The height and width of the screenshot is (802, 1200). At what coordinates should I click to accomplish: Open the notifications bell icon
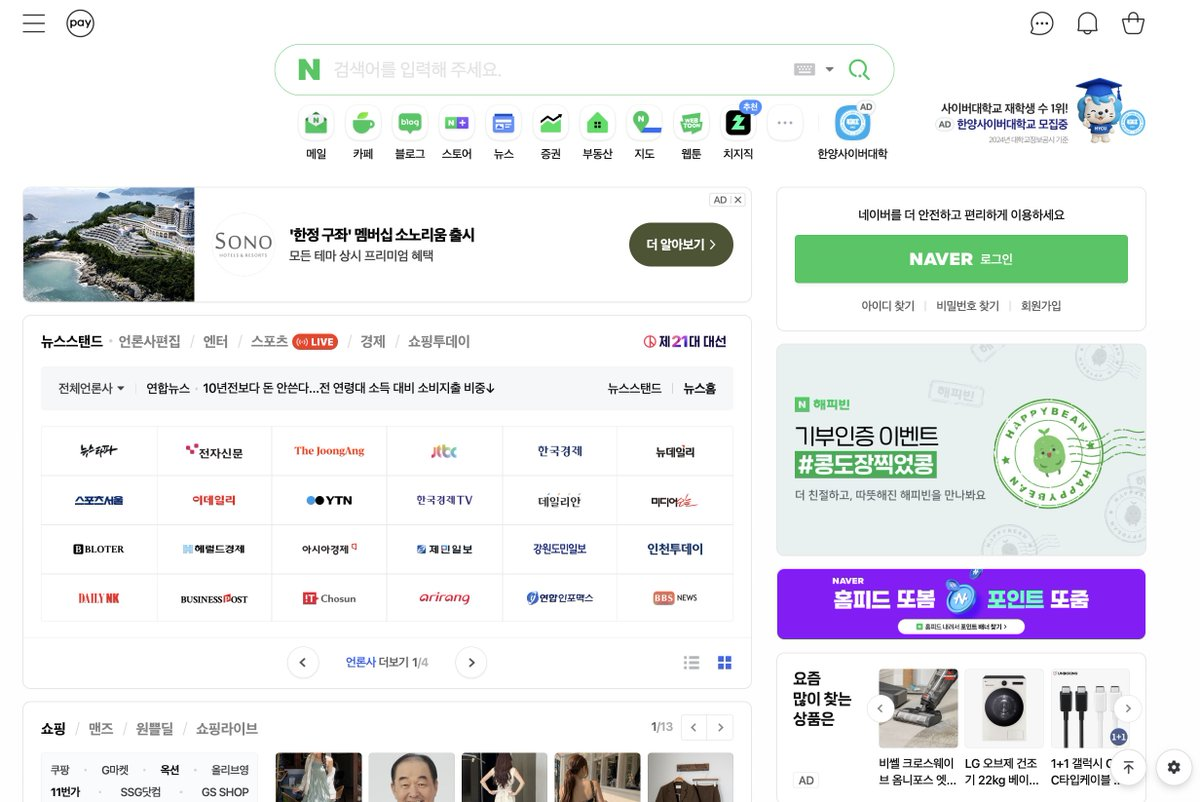[x=1087, y=23]
